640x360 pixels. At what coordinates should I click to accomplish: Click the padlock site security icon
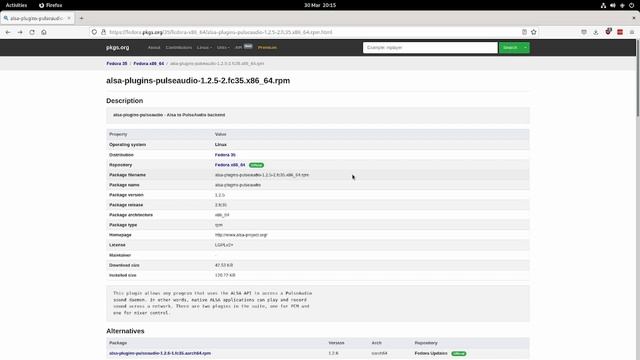coord(103,32)
